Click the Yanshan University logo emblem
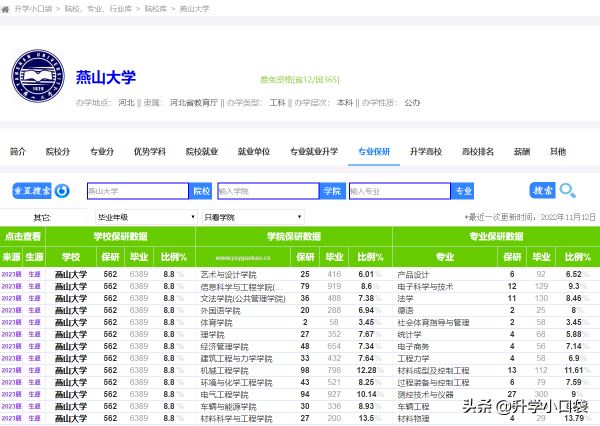This screenshot has height=426, width=600. coord(38,76)
